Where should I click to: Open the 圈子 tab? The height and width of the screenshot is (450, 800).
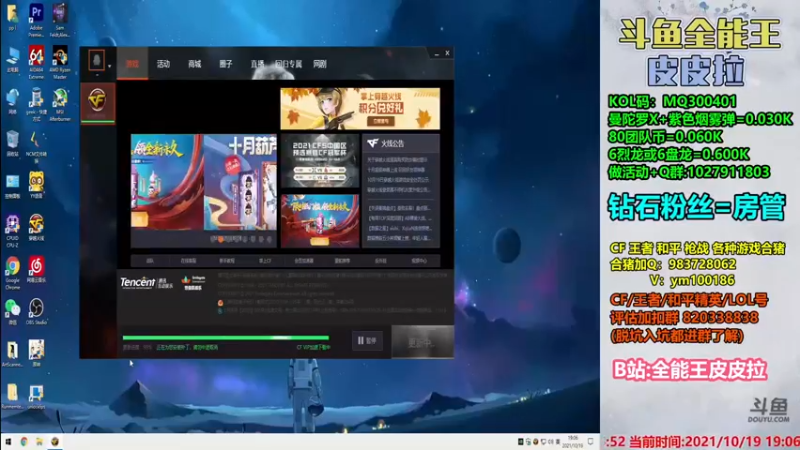pyautogui.click(x=226, y=64)
